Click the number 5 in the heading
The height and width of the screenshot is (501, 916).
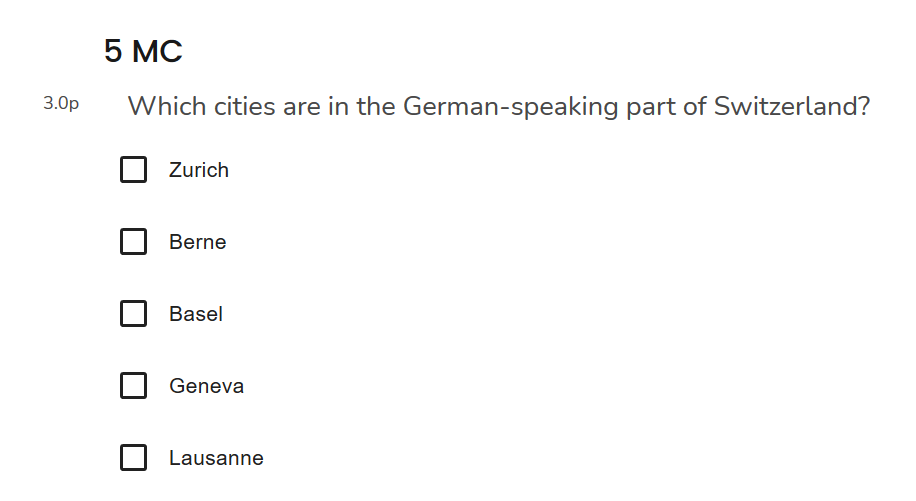(113, 52)
